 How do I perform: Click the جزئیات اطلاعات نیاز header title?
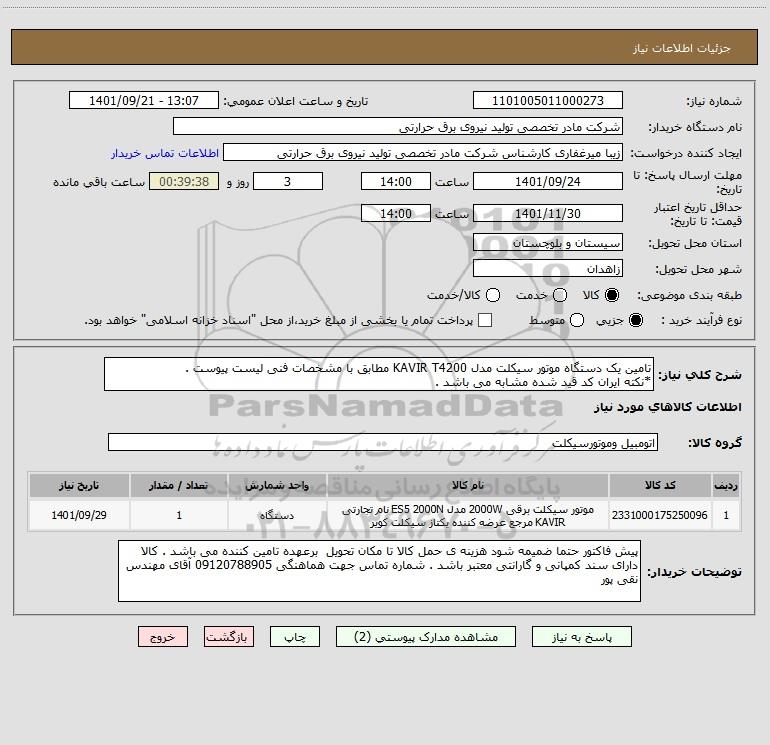(682, 48)
